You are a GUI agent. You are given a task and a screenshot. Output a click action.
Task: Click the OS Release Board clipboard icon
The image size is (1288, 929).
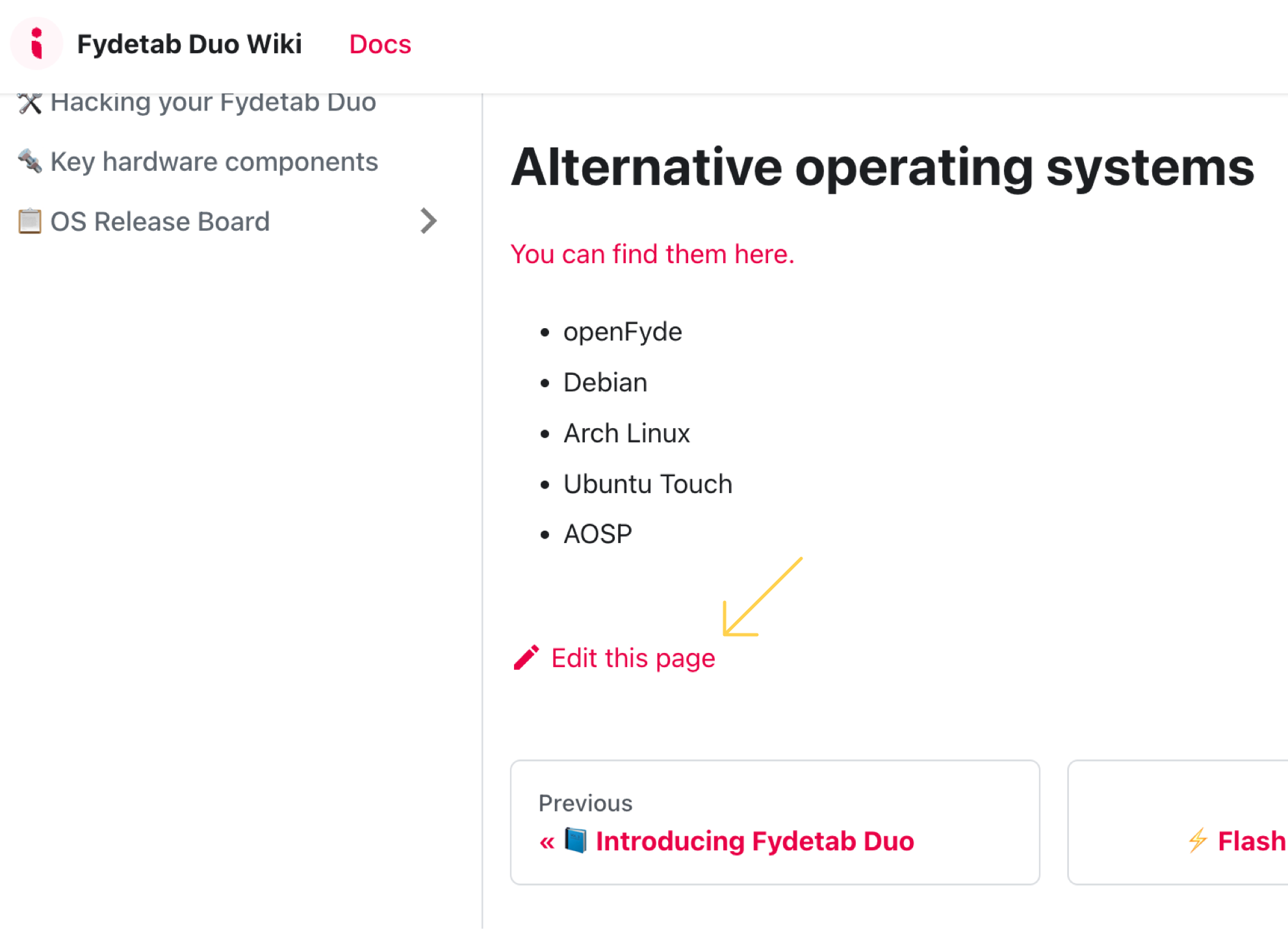tap(29, 221)
